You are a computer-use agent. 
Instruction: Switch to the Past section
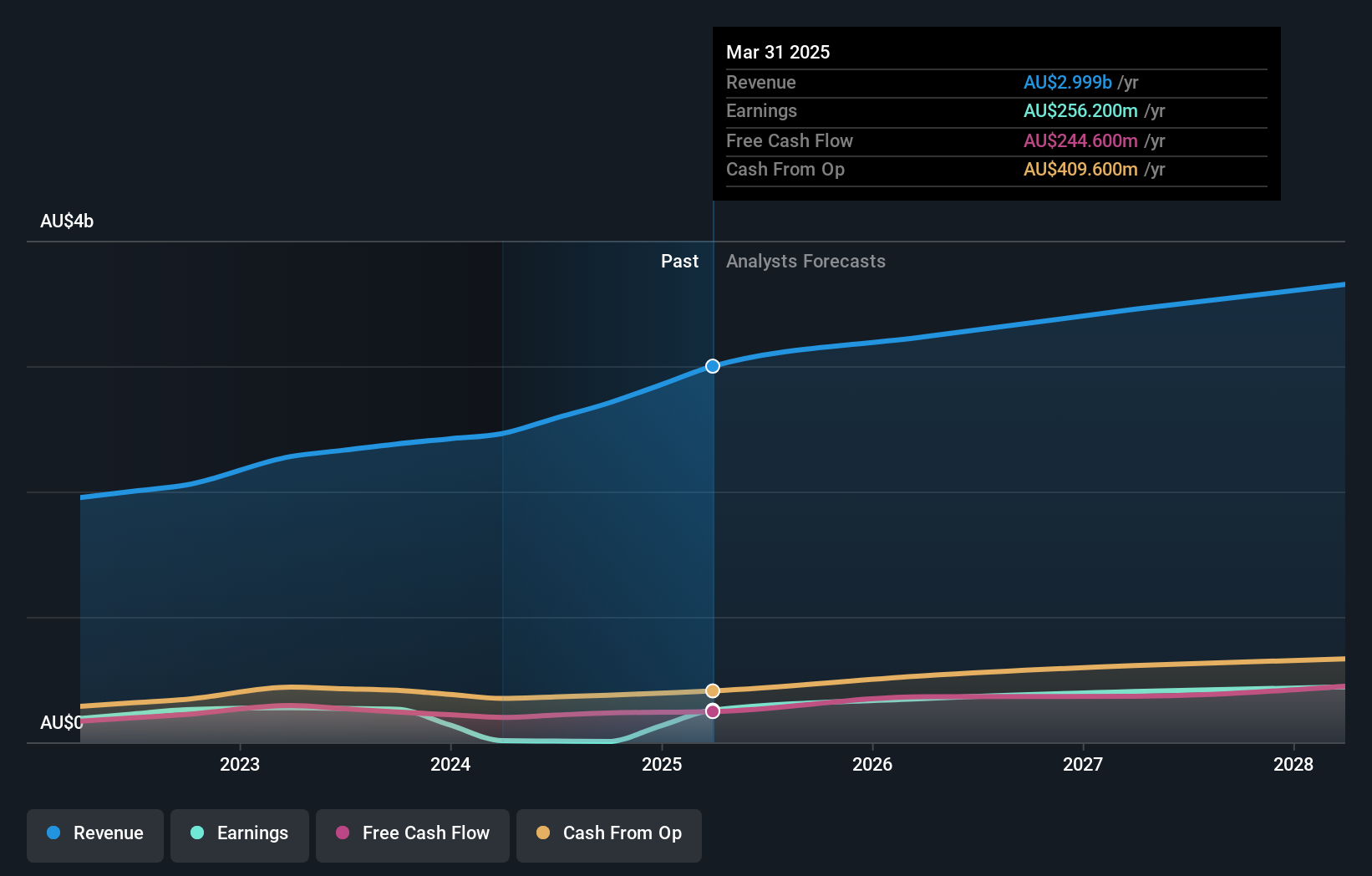[x=679, y=262]
